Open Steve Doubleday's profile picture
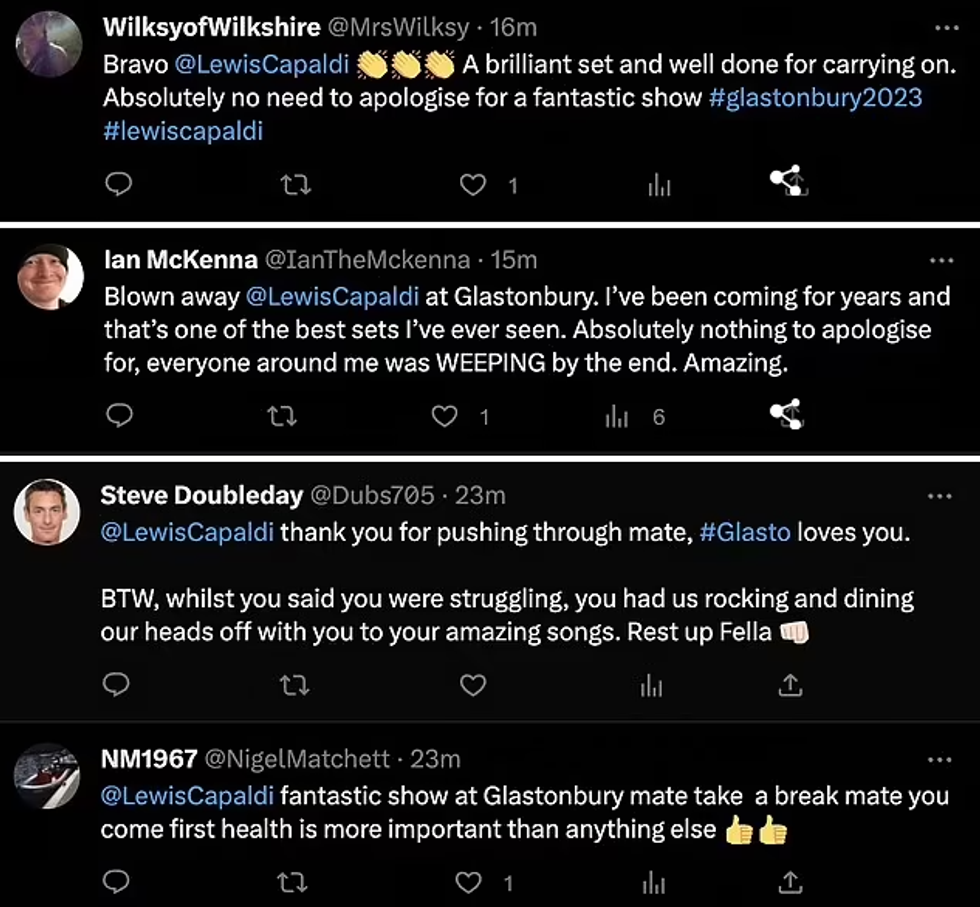Screen dimensions: 980x907 coord(47,513)
